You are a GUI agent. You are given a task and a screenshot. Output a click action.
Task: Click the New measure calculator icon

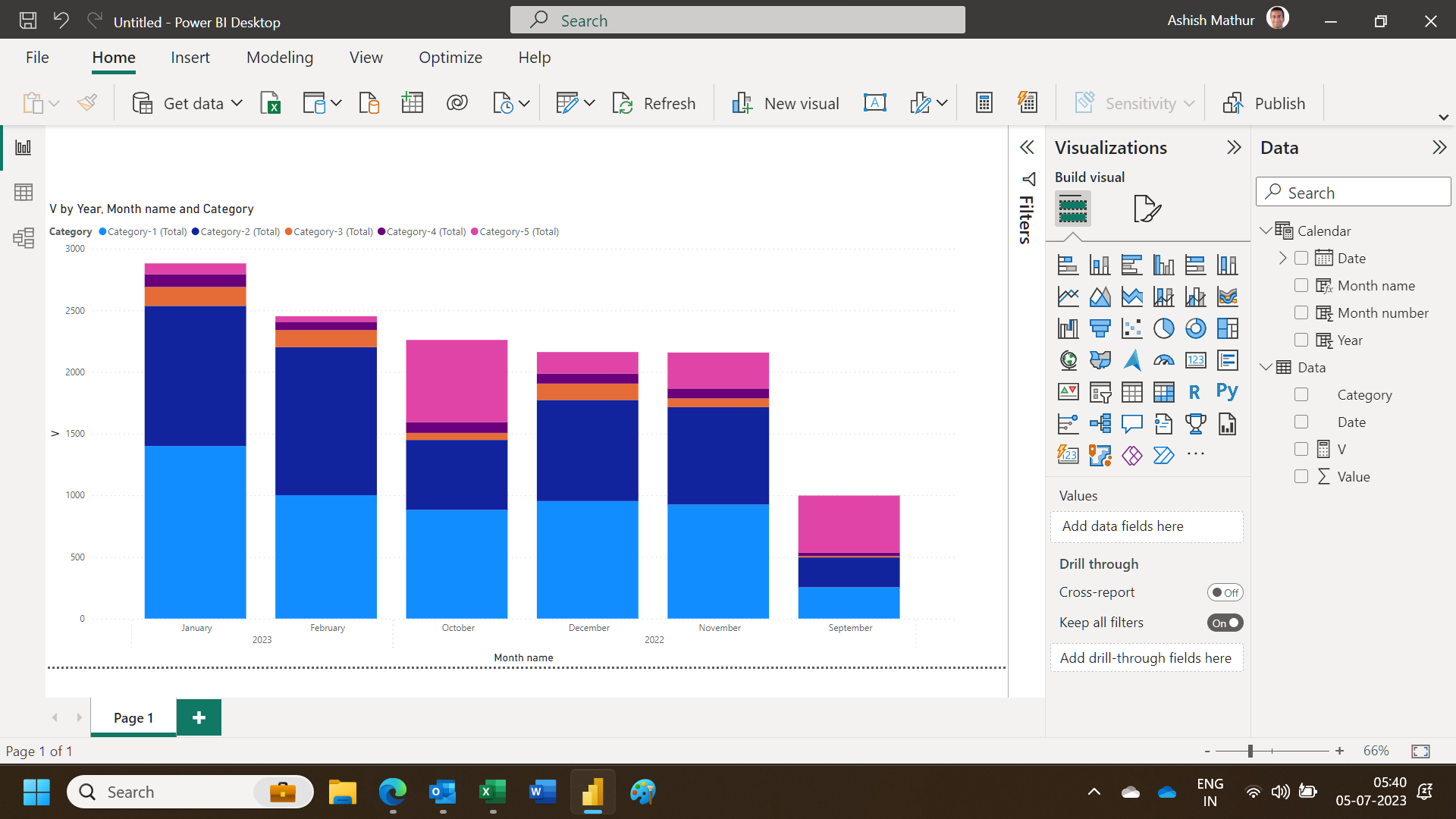(984, 103)
